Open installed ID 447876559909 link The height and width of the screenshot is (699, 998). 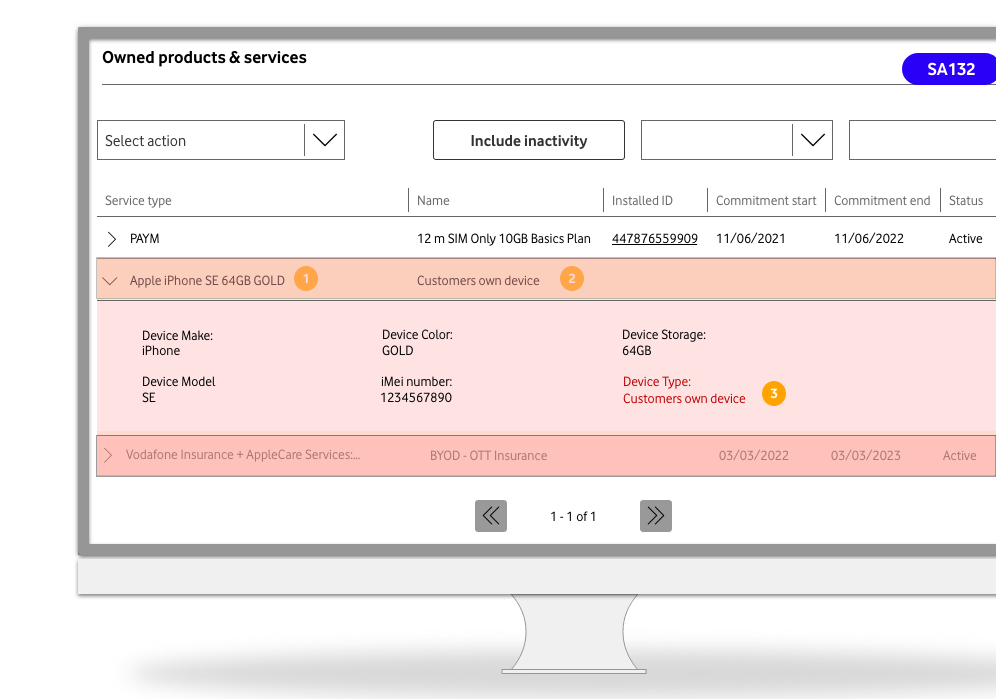click(x=654, y=239)
